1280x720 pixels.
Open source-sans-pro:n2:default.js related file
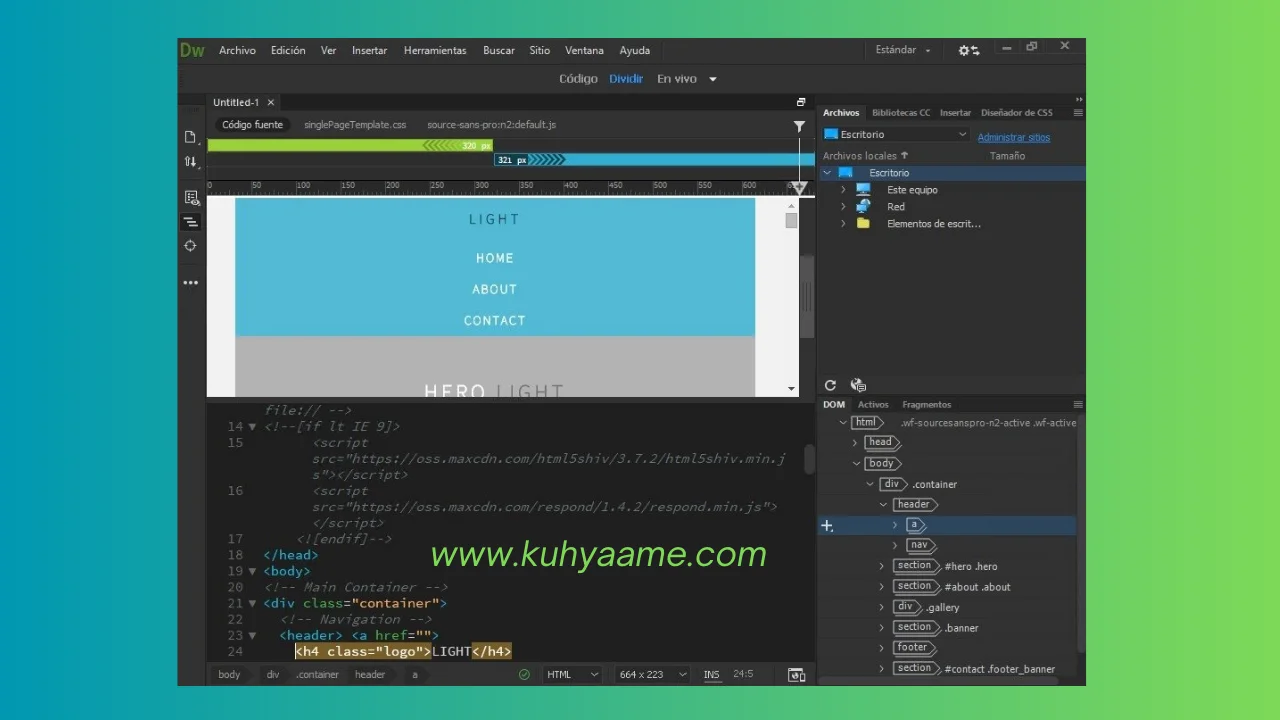pyautogui.click(x=491, y=125)
